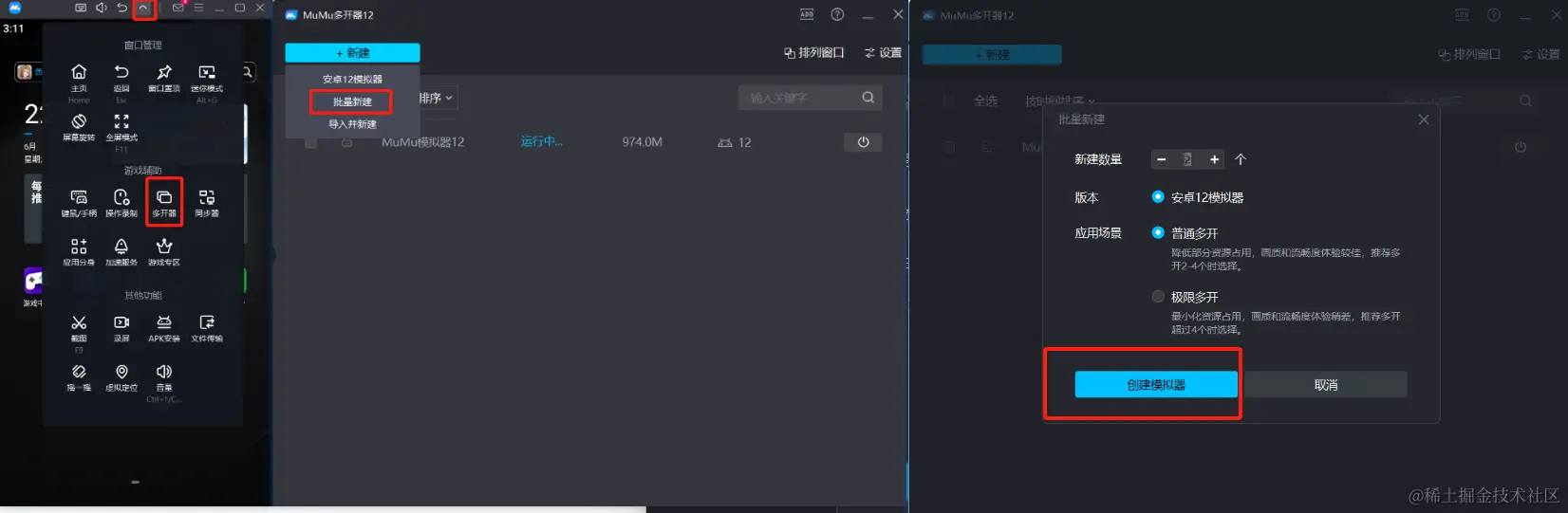Image resolution: width=1568 pixels, height=513 pixels.
Task: Take a screenshot with 截图 scissors icon
Action: [x=79, y=322]
